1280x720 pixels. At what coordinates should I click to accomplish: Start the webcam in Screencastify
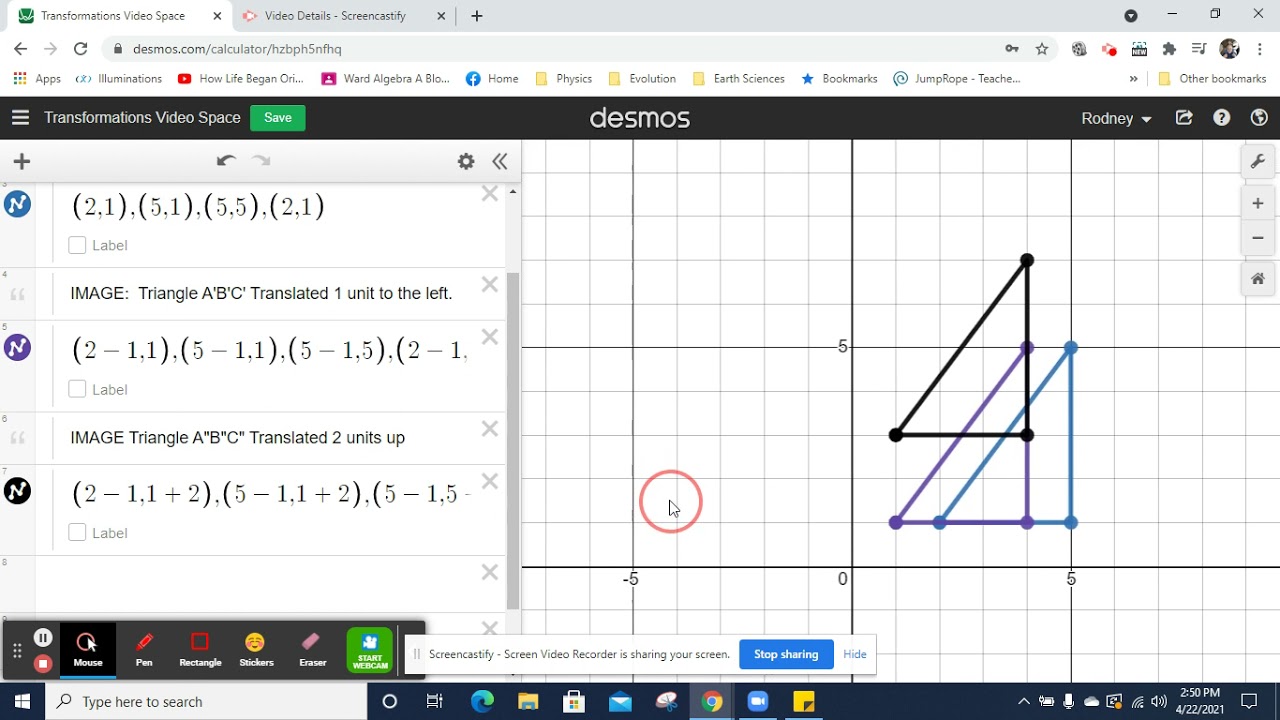point(370,650)
